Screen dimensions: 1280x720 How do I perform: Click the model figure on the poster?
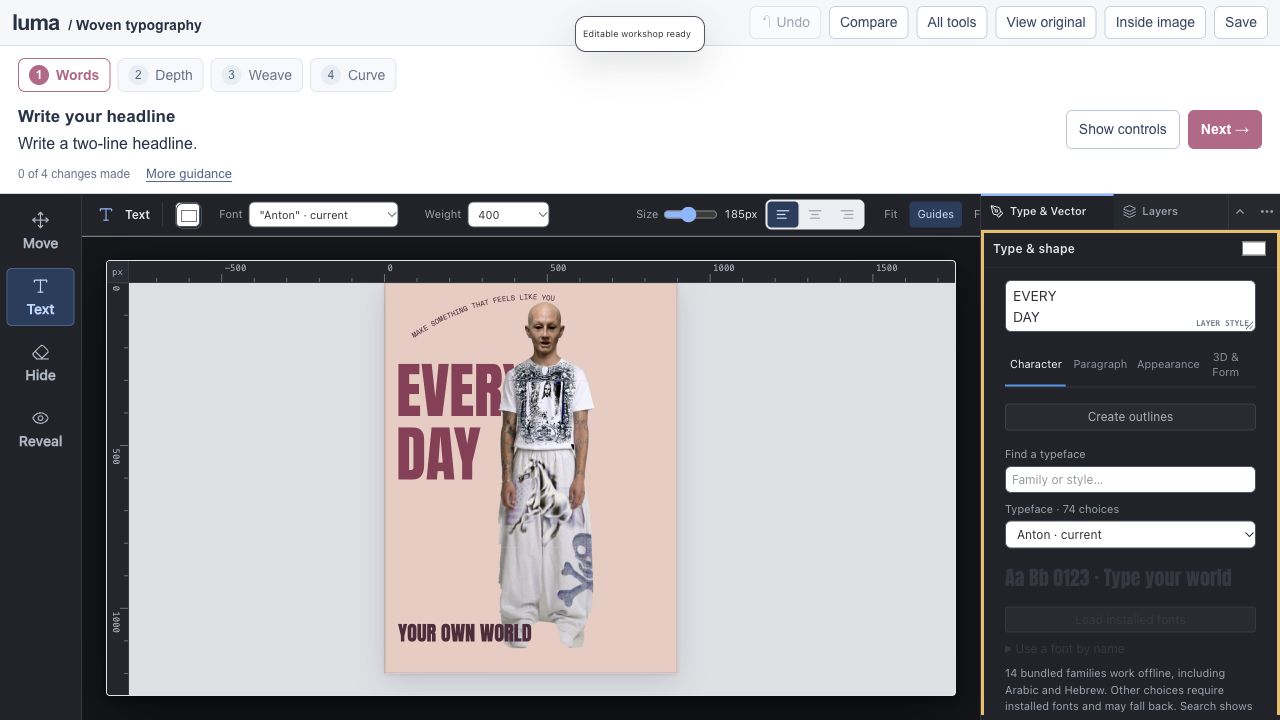[x=548, y=475]
